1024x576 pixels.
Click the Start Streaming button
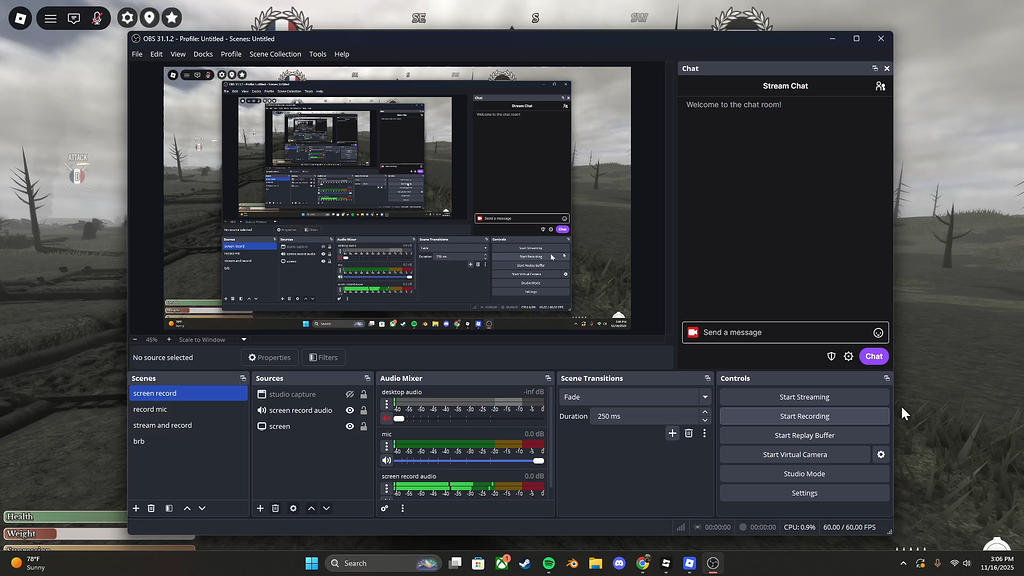[804, 397]
